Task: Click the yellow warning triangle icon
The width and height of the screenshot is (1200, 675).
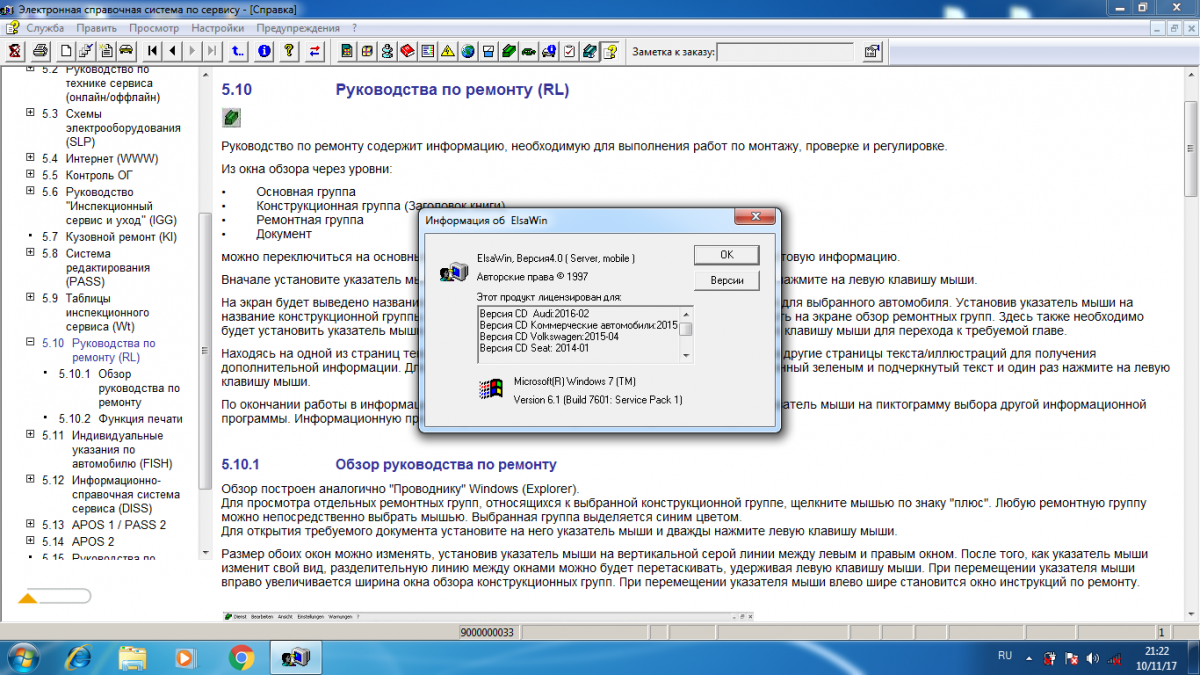Action: 447,50
